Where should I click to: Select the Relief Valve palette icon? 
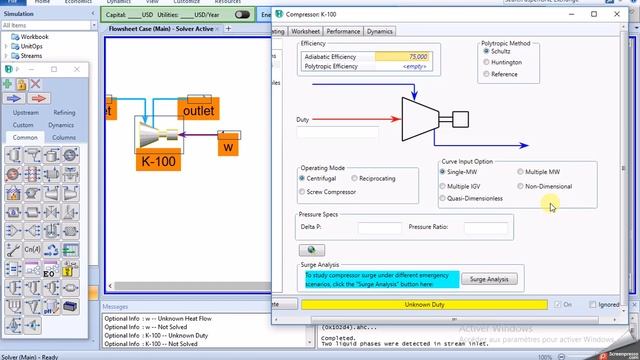[x=70, y=212]
